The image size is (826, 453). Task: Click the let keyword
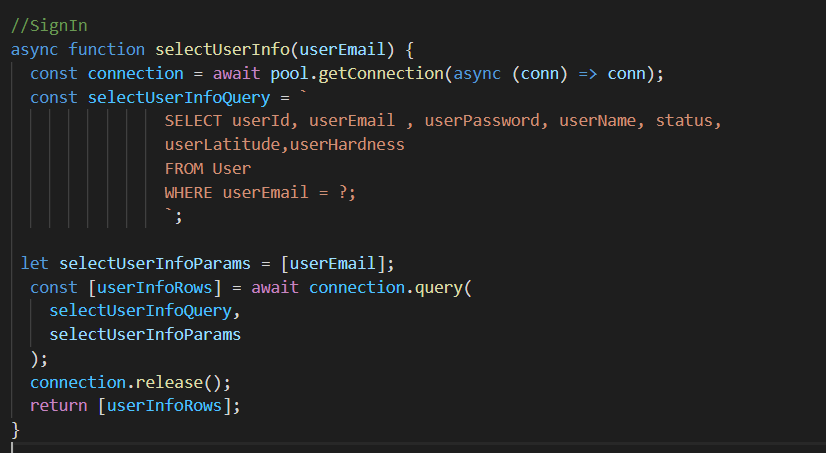(x=34, y=263)
